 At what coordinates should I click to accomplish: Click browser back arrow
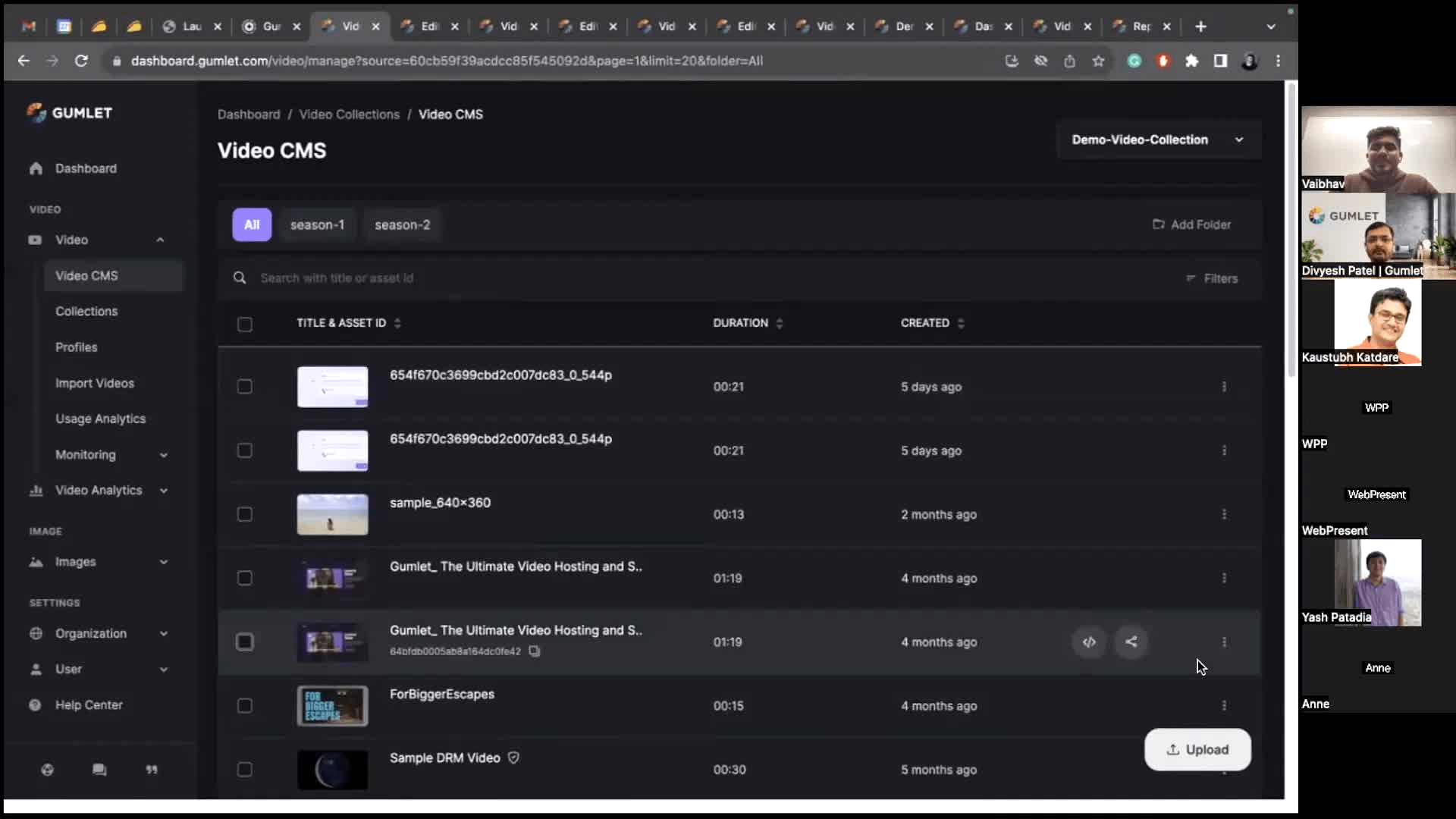click(24, 61)
